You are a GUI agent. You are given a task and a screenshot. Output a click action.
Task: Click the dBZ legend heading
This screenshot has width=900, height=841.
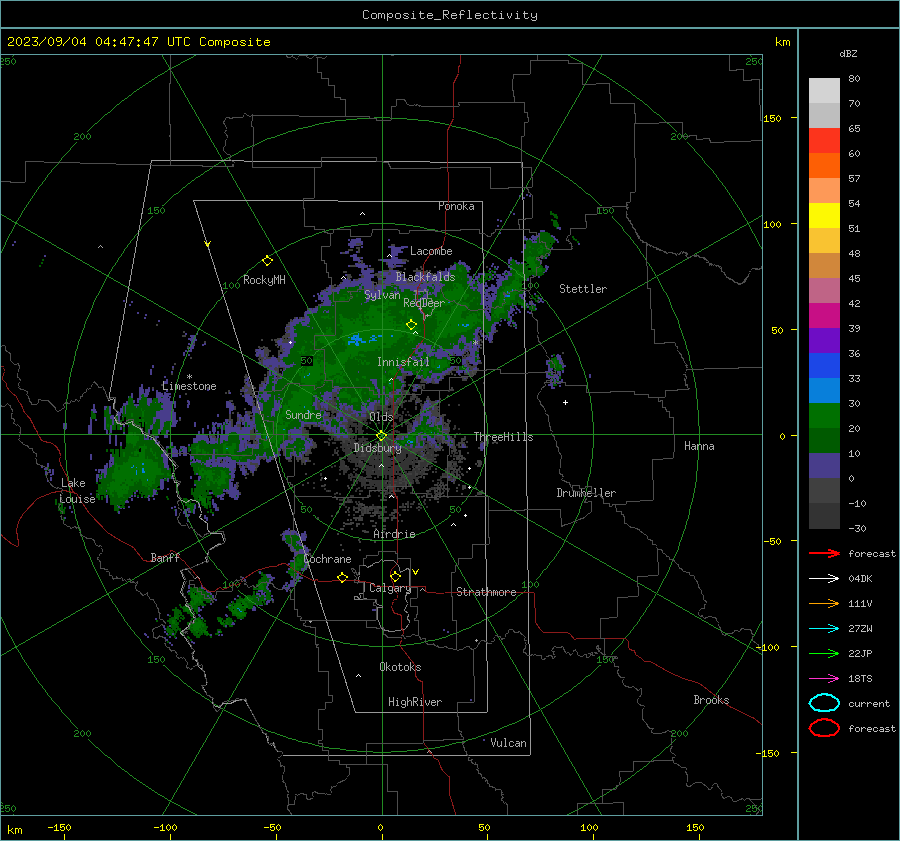(x=848, y=54)
